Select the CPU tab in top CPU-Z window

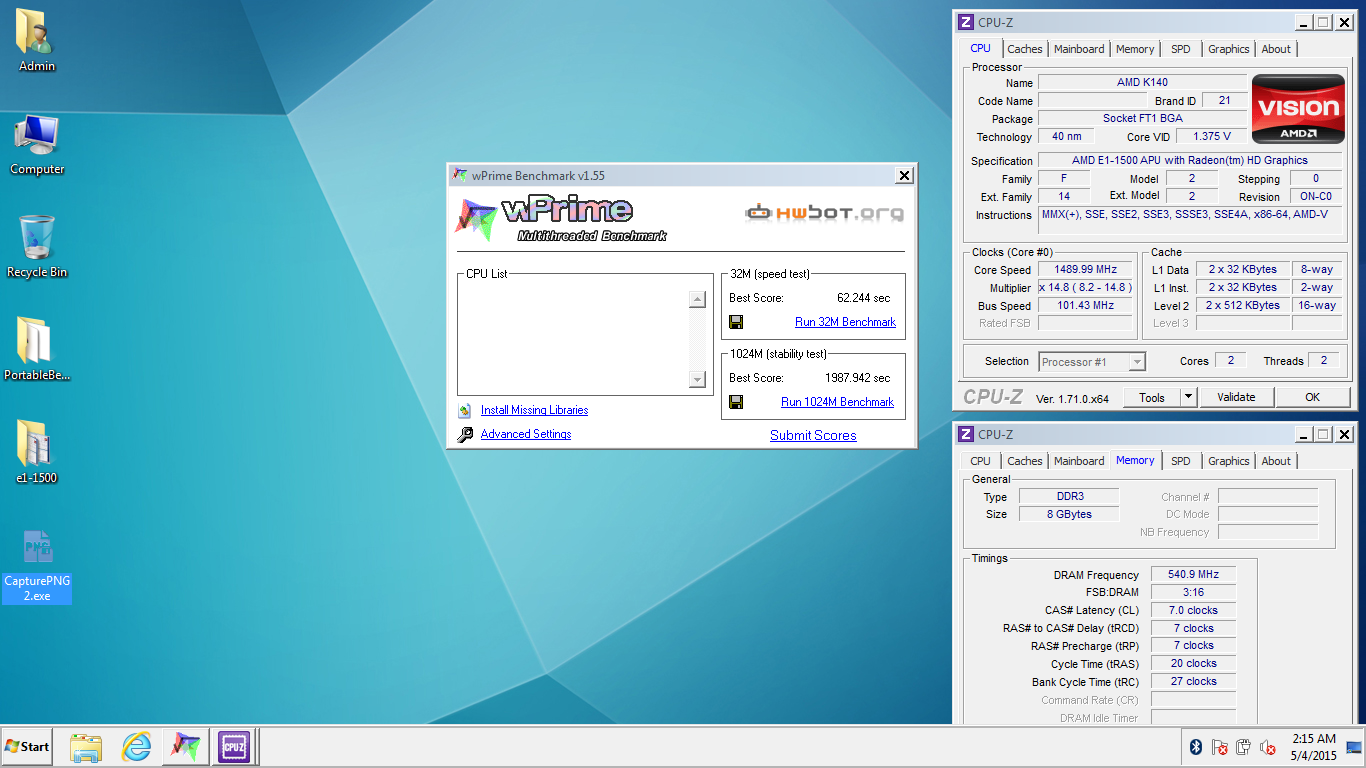(980, 48)
